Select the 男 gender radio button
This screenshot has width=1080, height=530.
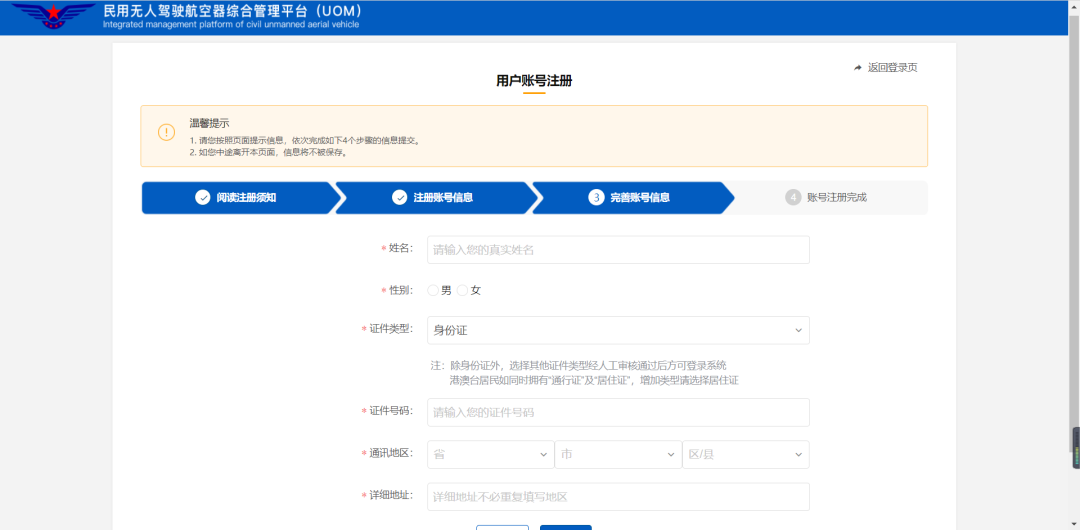click(433, 290)
